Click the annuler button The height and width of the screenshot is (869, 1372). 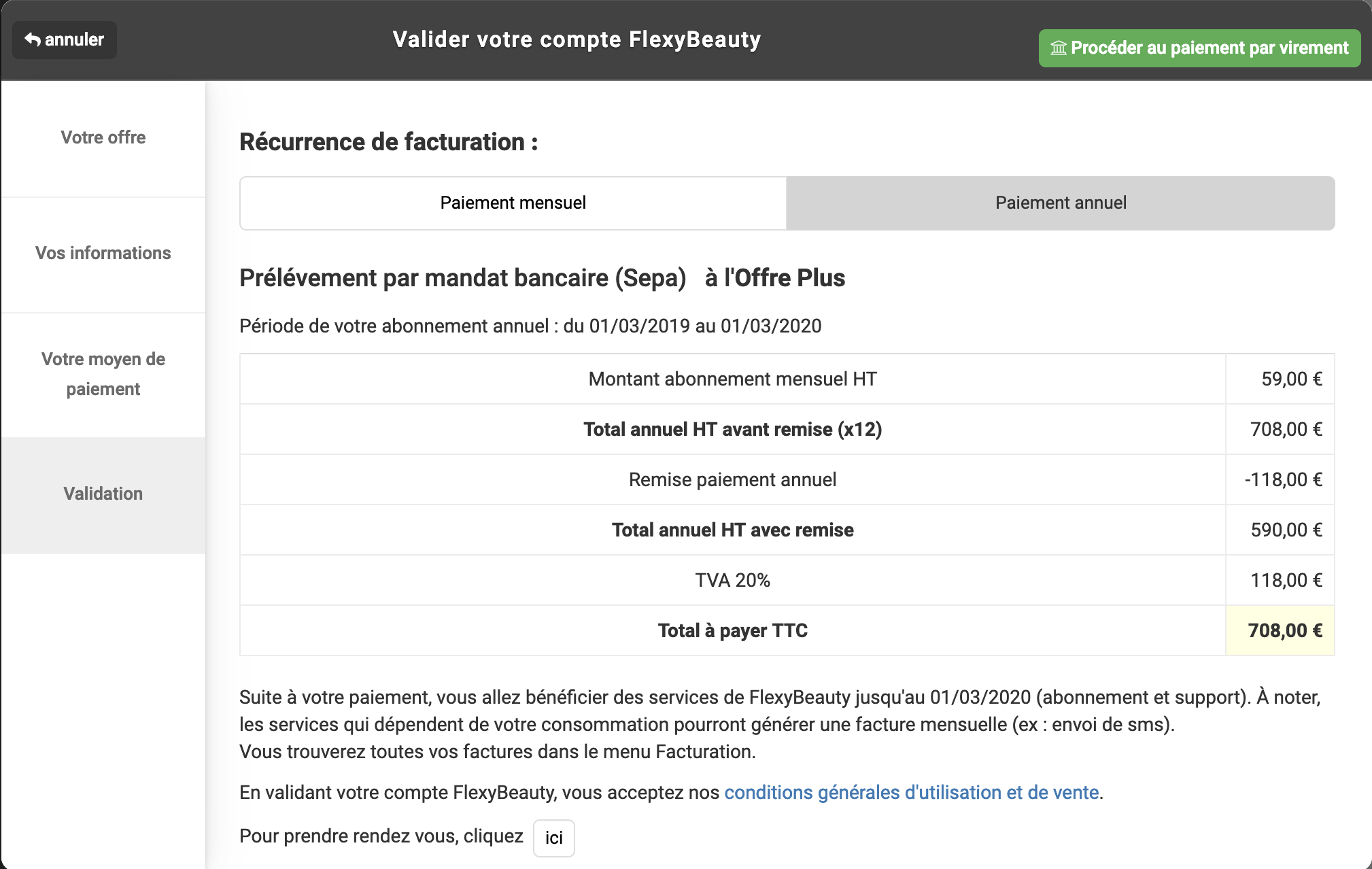click(x=65, y=39)
